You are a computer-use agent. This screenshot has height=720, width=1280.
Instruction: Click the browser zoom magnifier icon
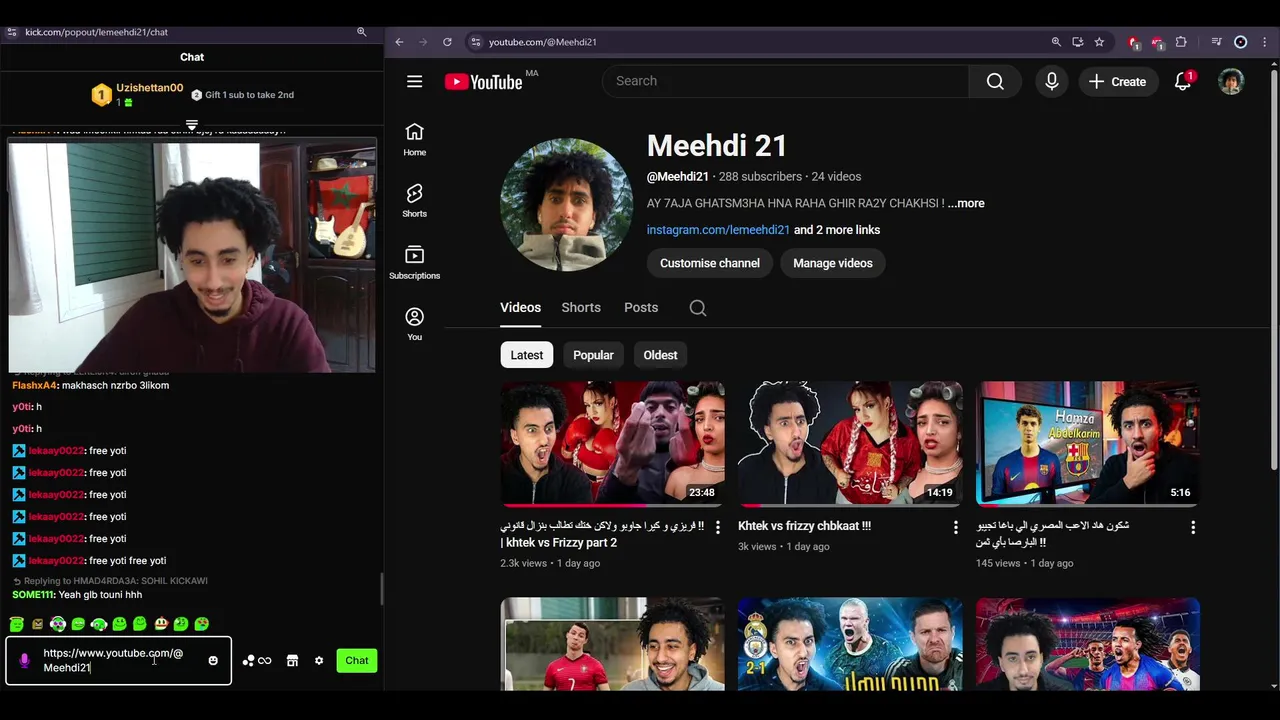(x=1056, y=42)
